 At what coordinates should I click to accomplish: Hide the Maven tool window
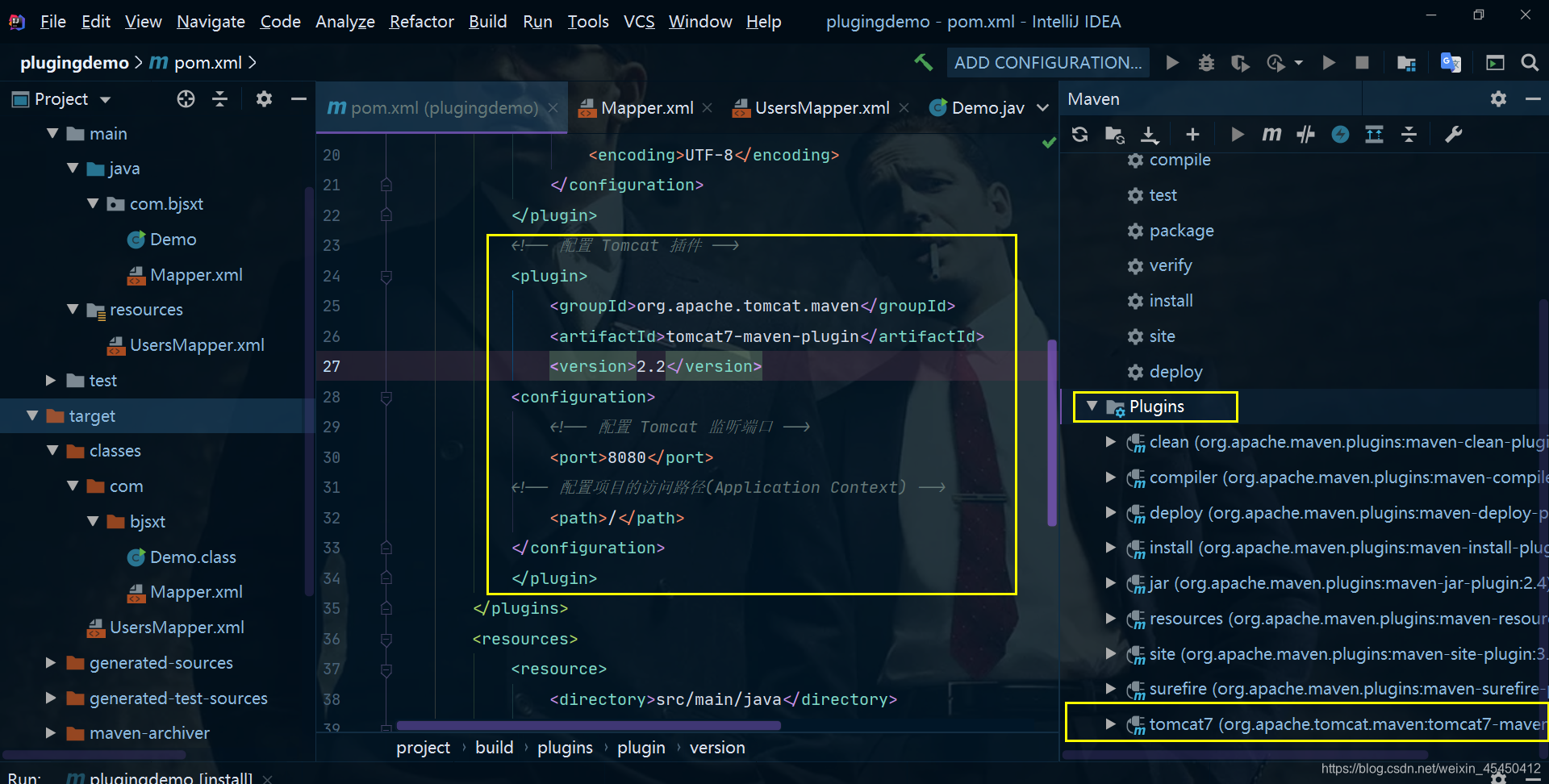(1533, 98)
